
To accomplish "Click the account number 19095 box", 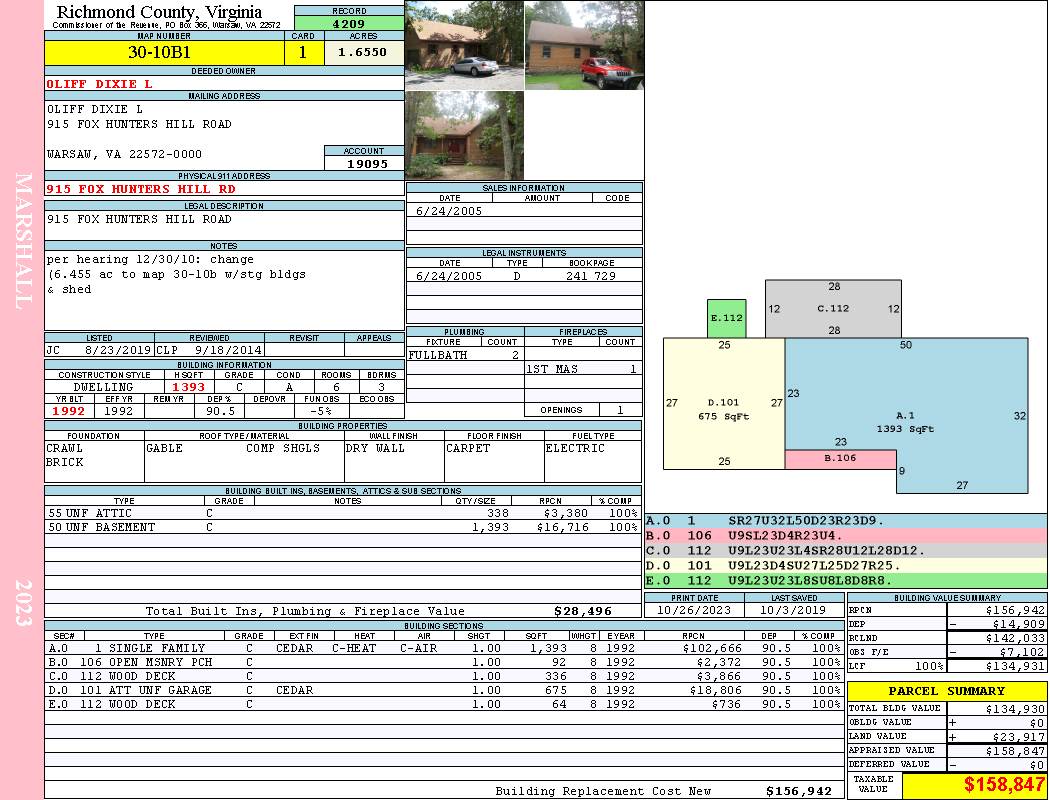I will pos(364,163).
